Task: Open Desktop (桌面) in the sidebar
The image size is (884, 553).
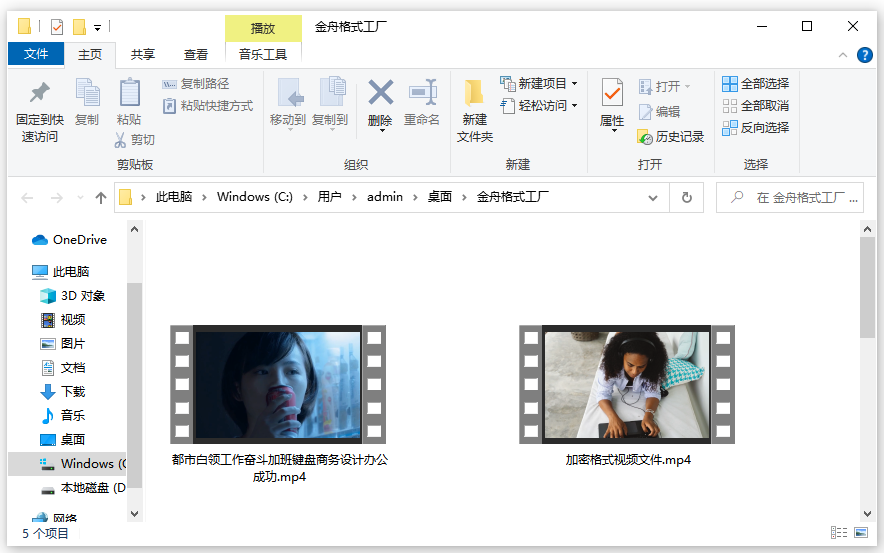Action: (x=63, y=440)
